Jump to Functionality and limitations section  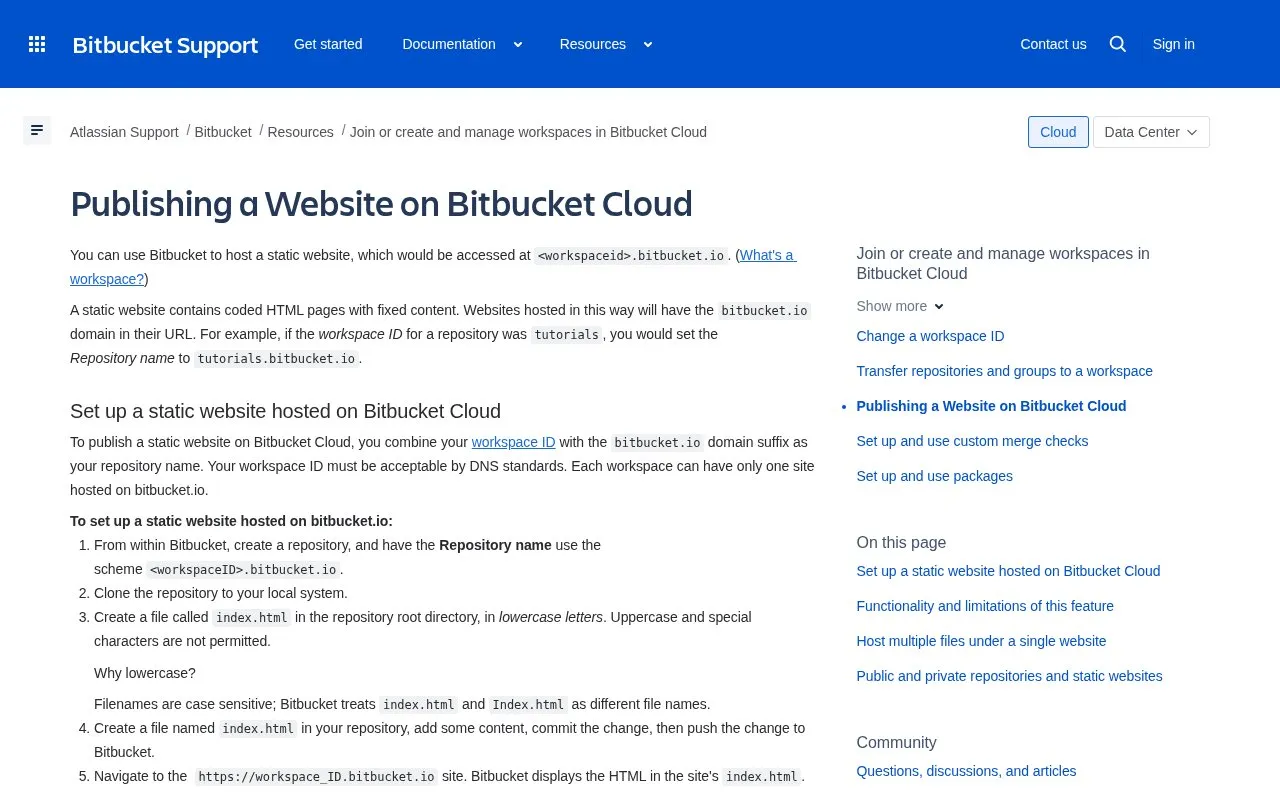point(985,606)
